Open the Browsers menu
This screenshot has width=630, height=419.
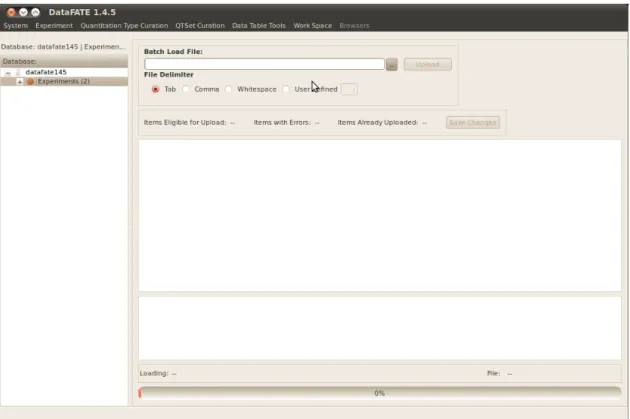point(354,25)
